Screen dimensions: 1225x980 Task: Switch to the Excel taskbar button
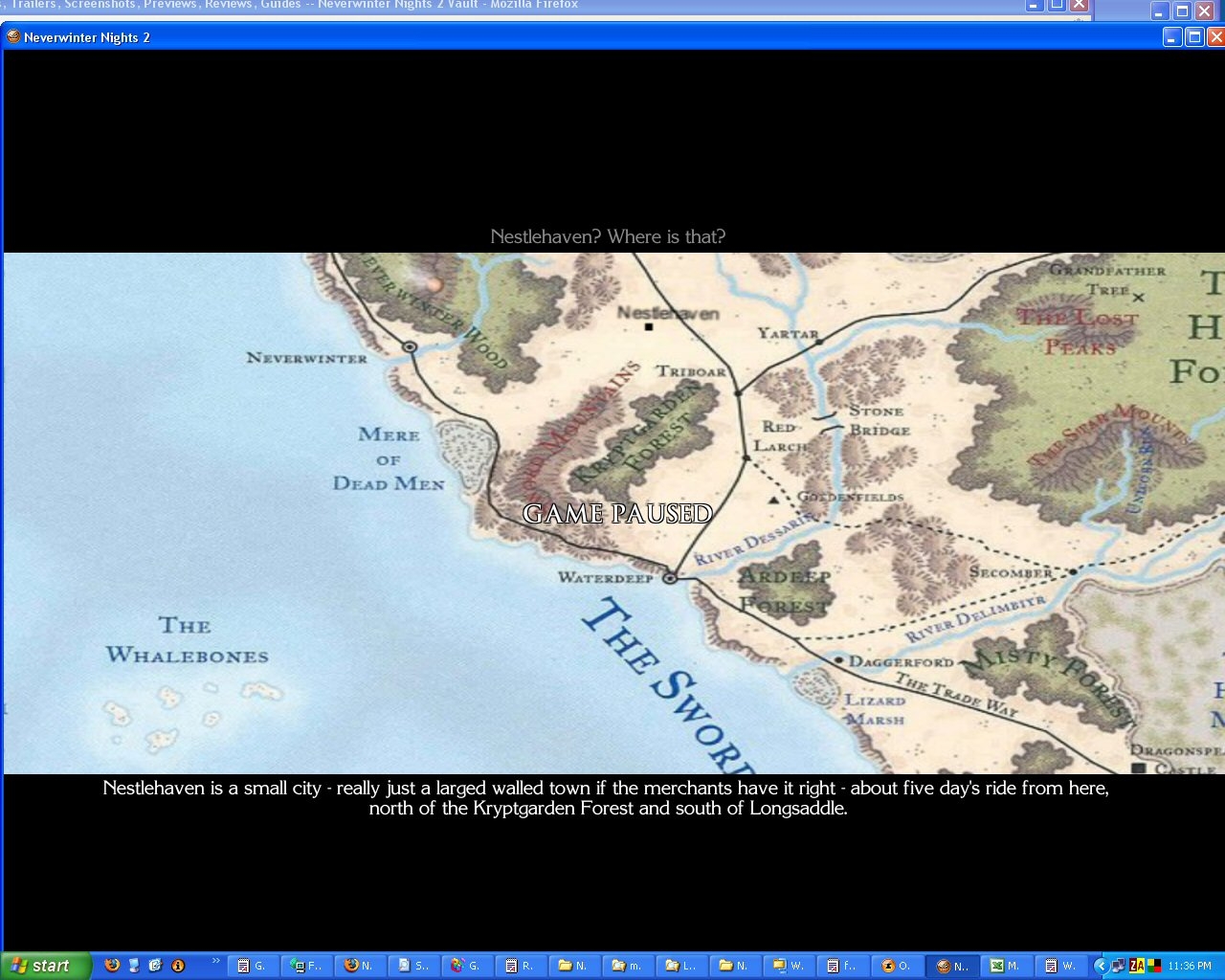[1005, 966]
